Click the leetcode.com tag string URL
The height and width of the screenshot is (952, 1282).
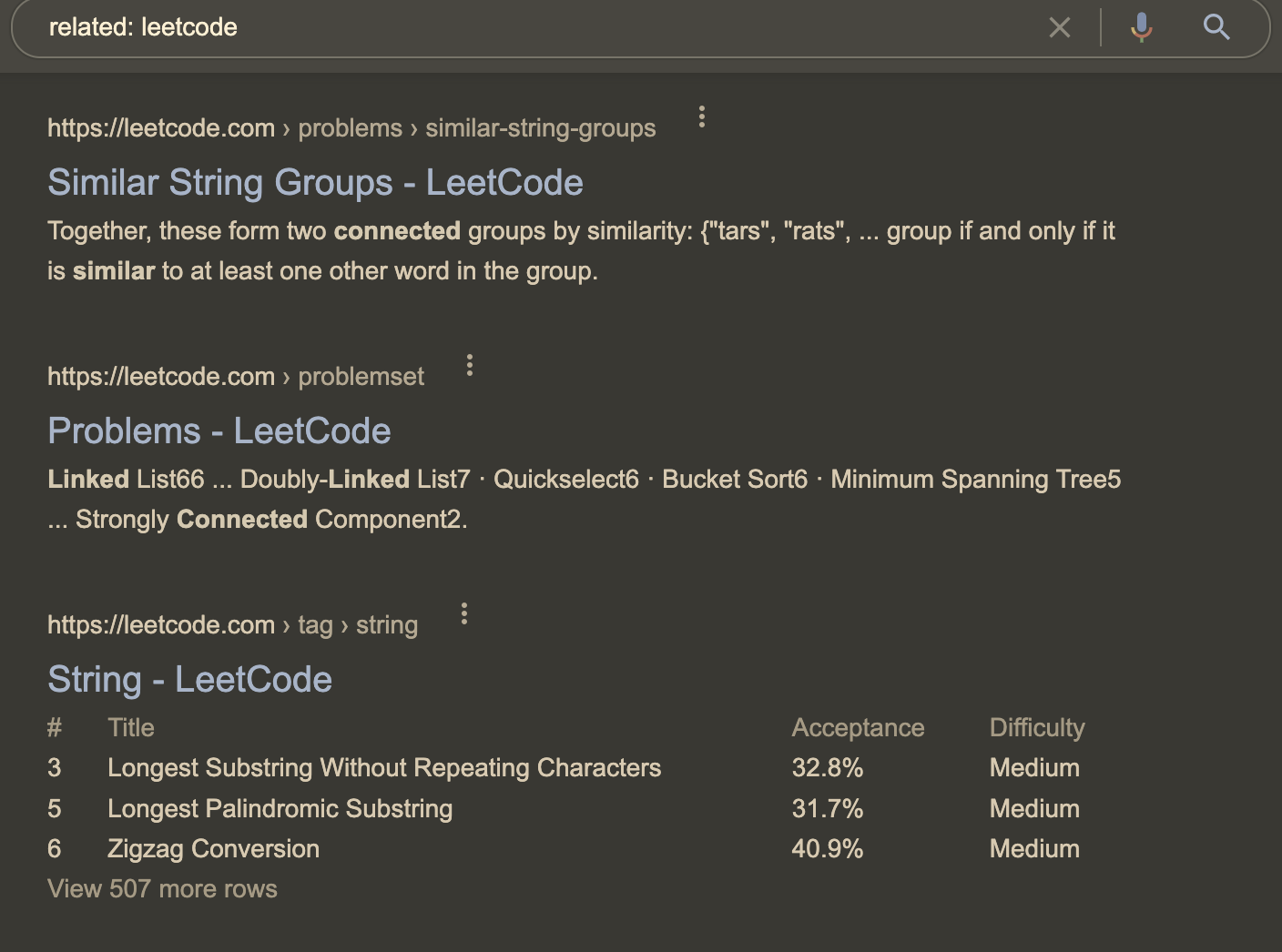click(232, 625)
